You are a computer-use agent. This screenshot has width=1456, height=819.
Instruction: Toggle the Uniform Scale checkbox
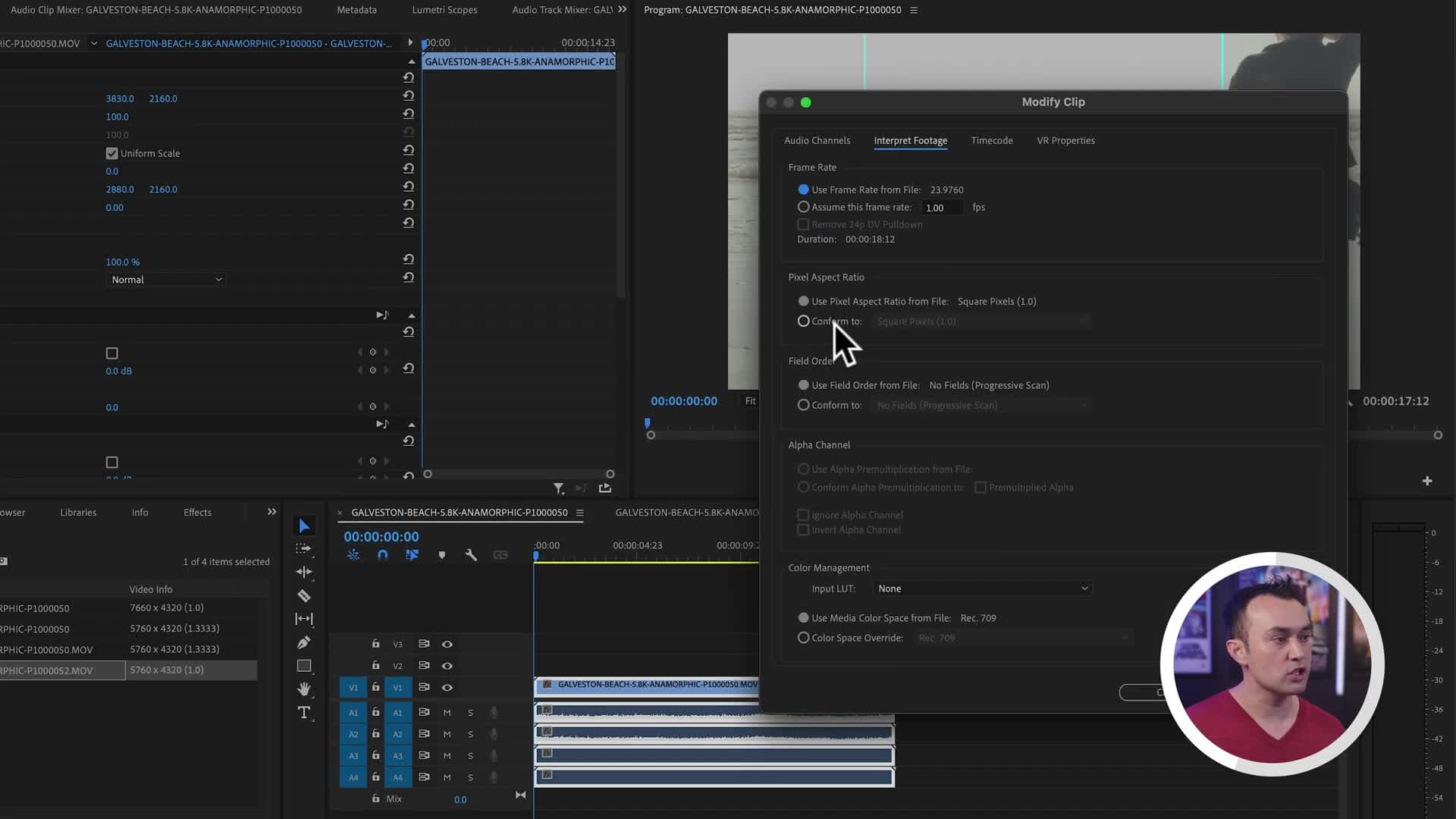(x=111, y=152)
